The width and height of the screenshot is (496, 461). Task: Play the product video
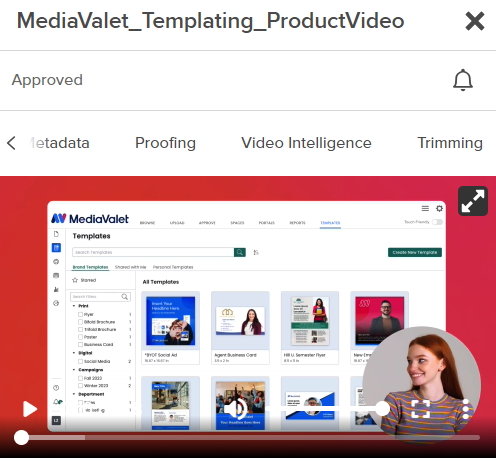(x=30, y=409)
